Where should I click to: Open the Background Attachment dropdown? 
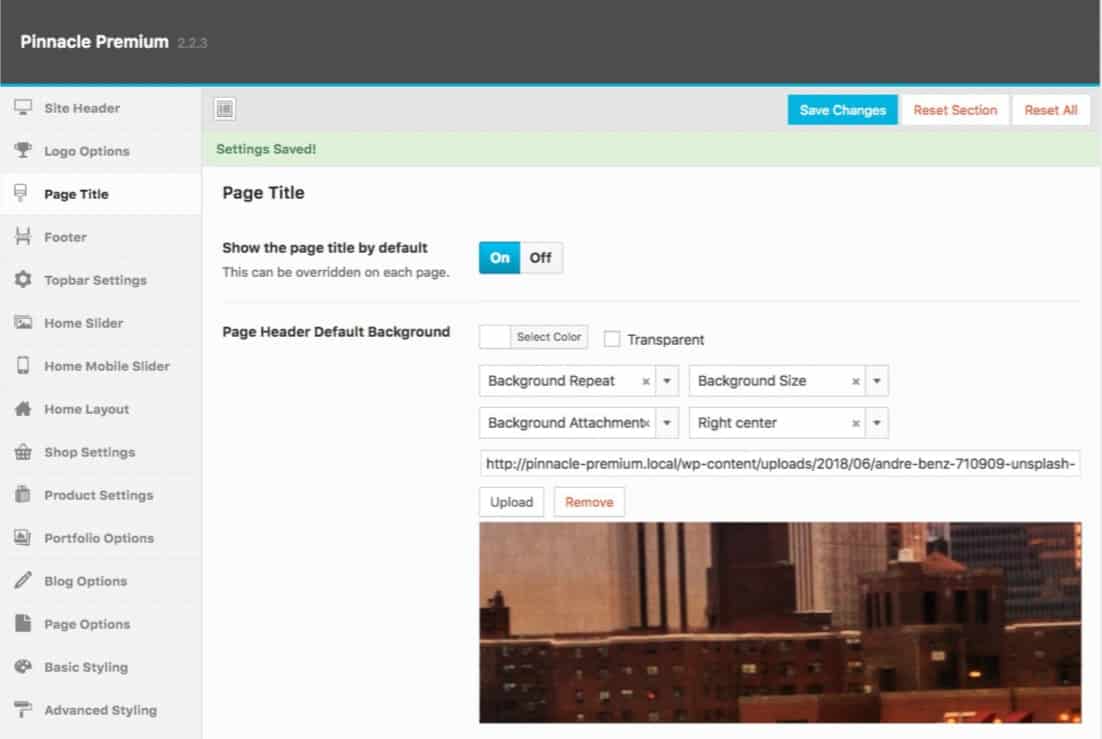pos(667,423)
